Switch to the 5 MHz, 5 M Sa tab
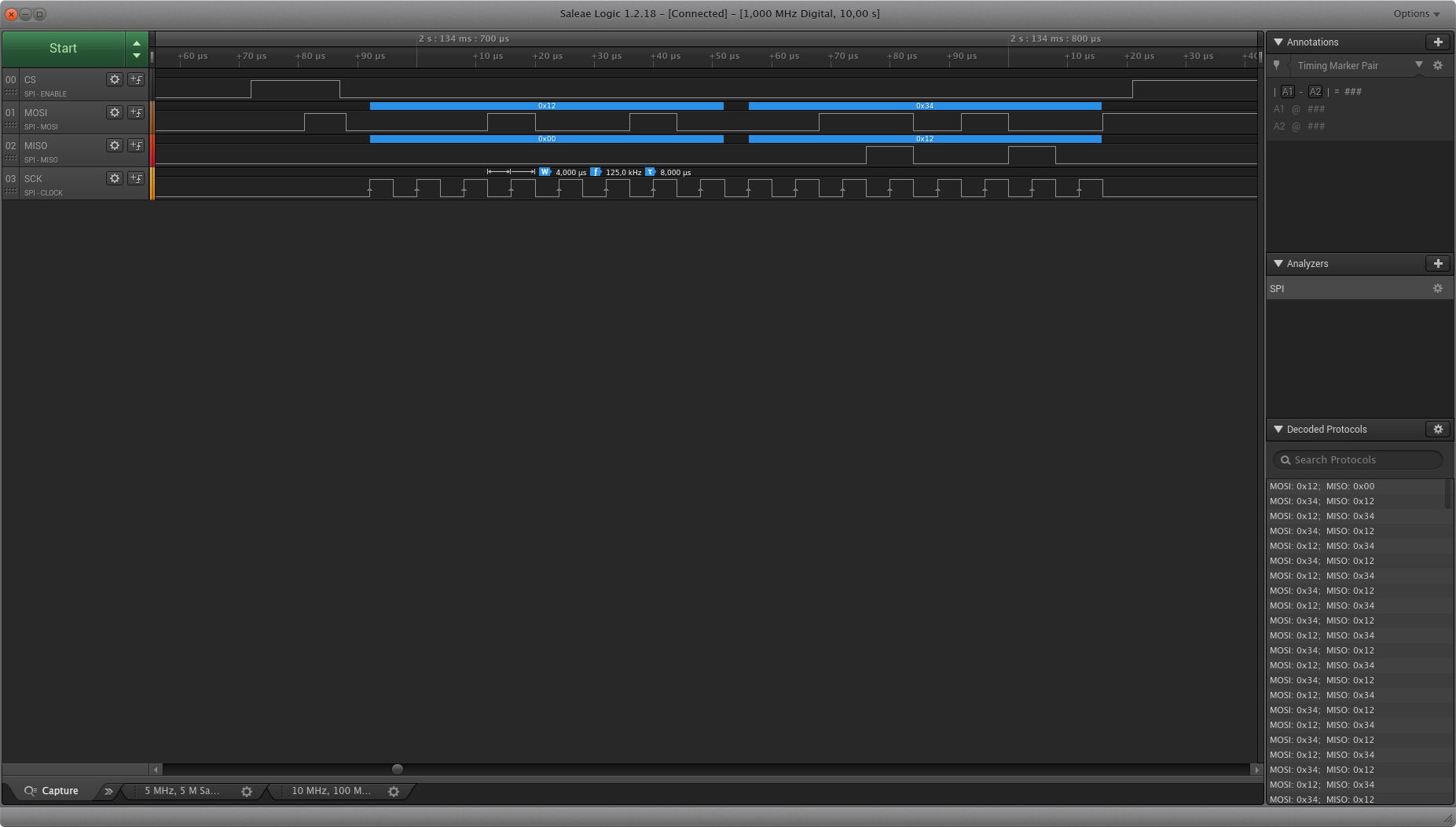Viewport: 1456px width, 827px height. pyautogui.click(x=181, y=791)
